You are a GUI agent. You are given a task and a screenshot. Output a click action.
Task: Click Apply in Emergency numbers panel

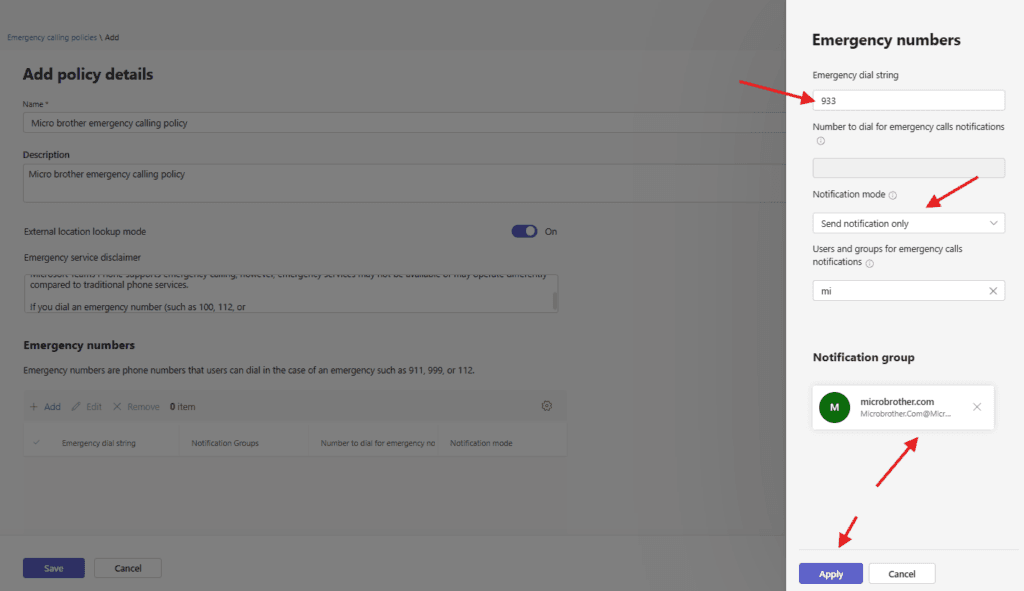830,574
